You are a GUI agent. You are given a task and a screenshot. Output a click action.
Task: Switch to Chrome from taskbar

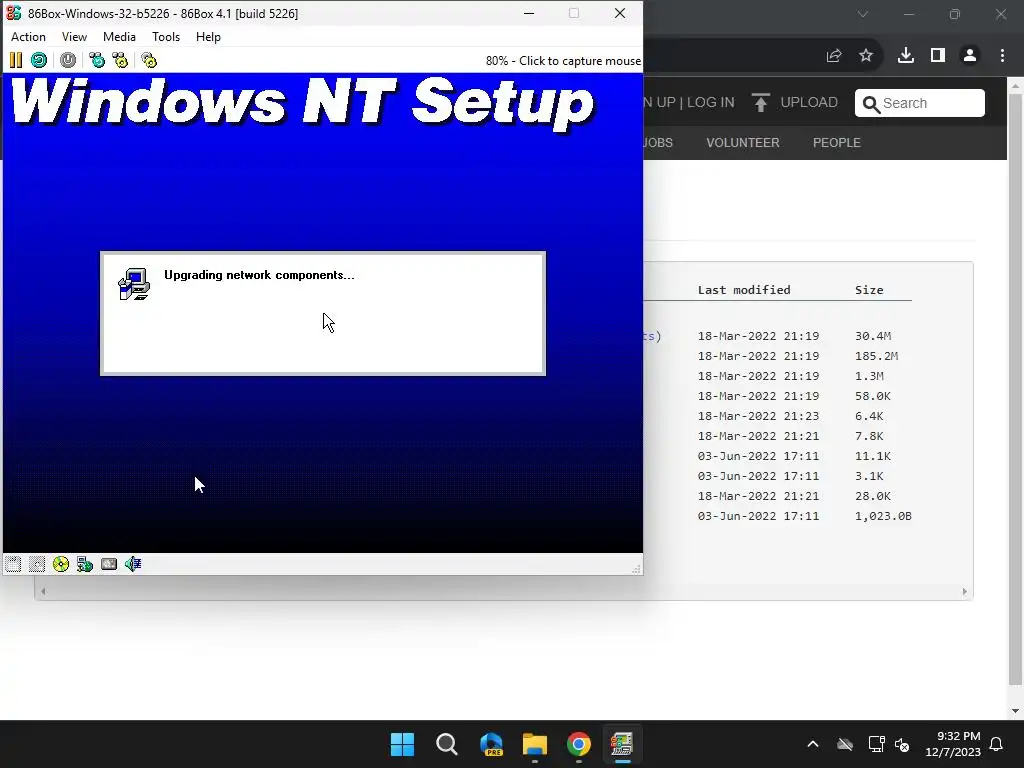[579, 744]
